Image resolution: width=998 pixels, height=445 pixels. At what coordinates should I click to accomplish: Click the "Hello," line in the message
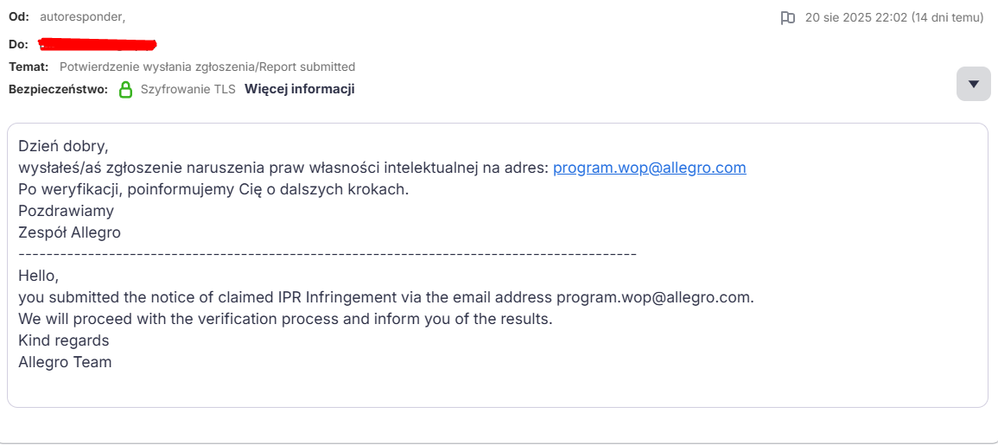[39, 276]
